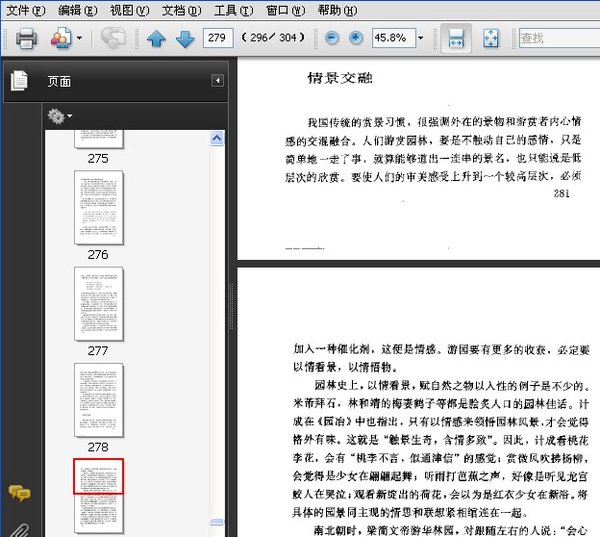The width and height of the screenshot is (600, 537).
Task: Click the zoom in plus button
Action: [355, 39]
